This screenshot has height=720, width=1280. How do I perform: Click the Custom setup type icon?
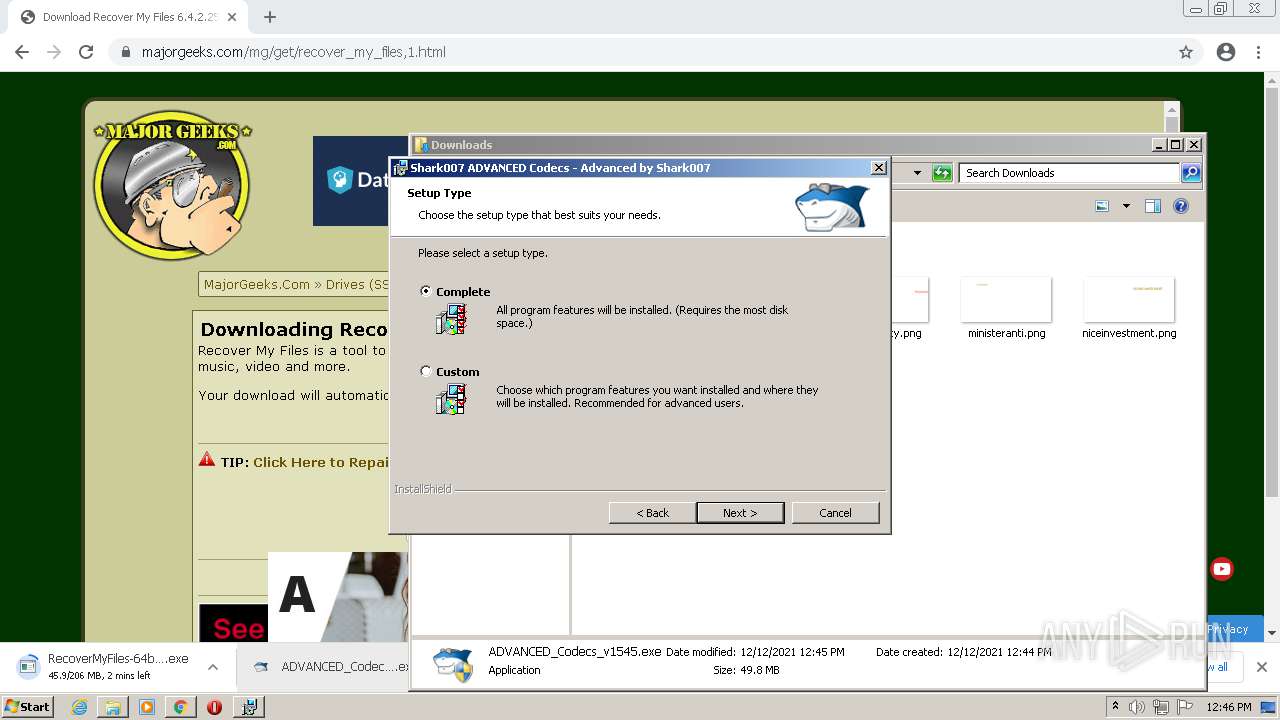pos(451,399)
